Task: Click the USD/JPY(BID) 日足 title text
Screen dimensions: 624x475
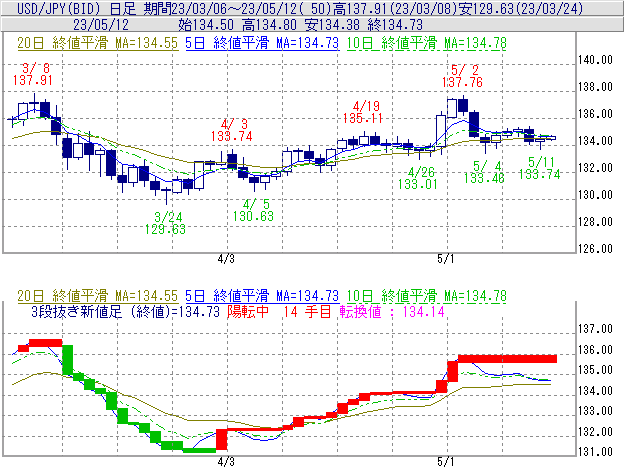Action: tap(76, 8)
